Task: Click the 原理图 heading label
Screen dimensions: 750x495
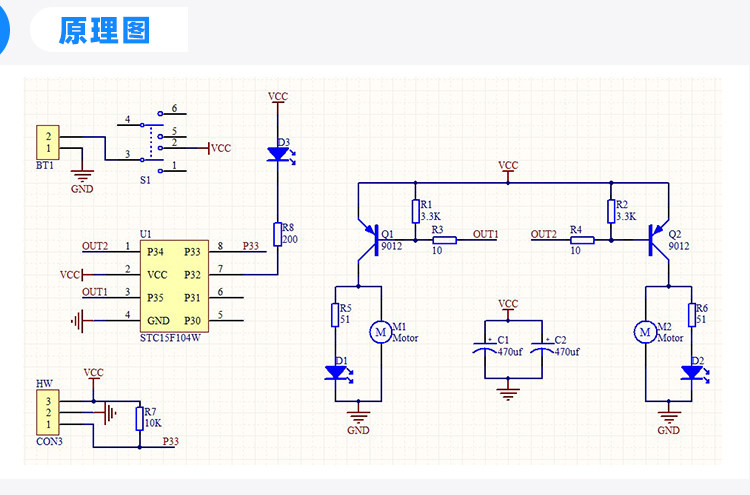Action: pyautogui.click(x=104, y=31)
